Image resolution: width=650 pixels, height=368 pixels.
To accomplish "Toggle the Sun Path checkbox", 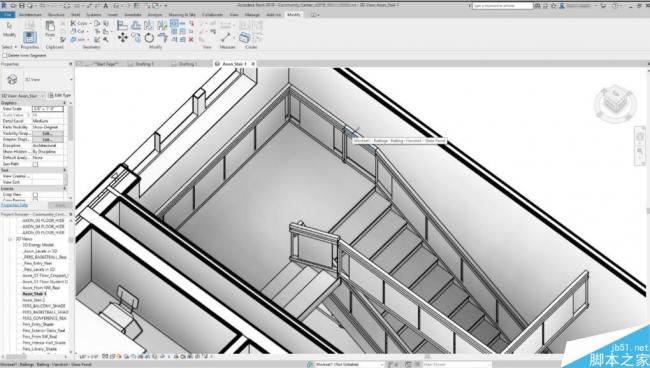I will [35, 164].
